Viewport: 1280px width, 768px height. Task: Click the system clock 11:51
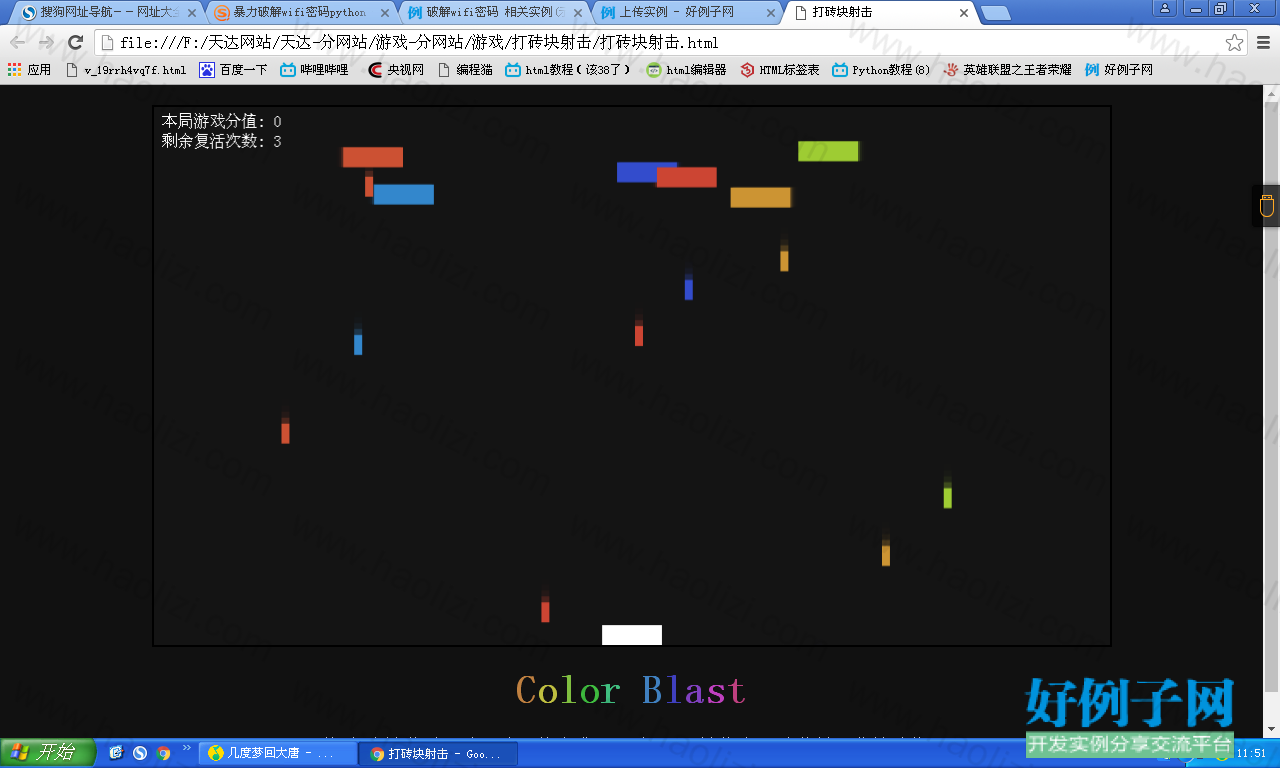point(1252,753)
